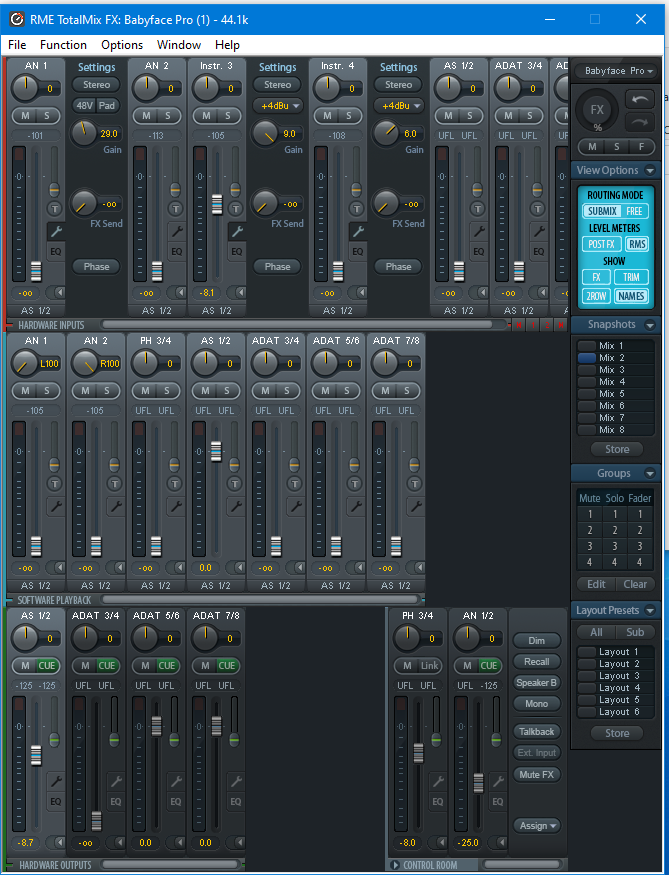Click the red 2 icon in Hardware Inputs bar

pos(547,325)
